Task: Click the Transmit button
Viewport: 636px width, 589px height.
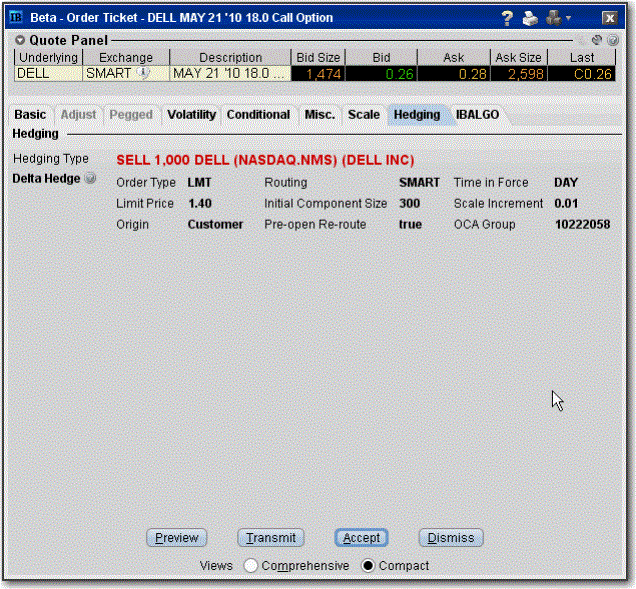Action: (x=271, y=538)
